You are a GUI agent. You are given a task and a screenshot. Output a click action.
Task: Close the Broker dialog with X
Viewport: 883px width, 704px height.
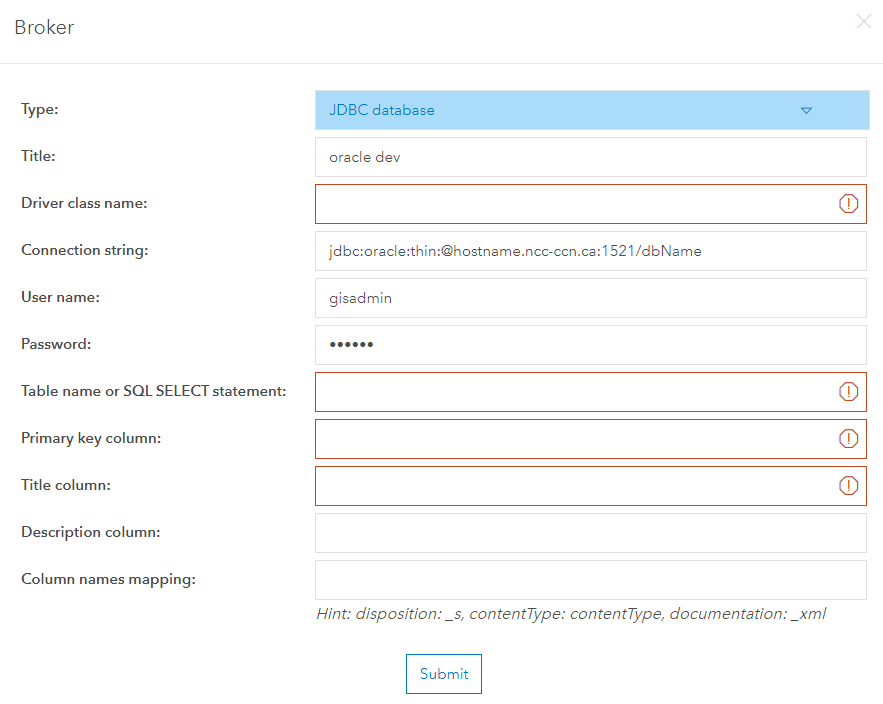point(864,22)
